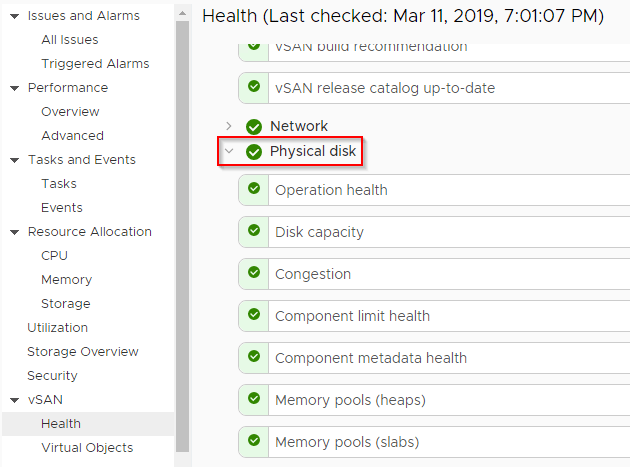
Task: Expand the Network health category
Action: [x=229, y=126]
